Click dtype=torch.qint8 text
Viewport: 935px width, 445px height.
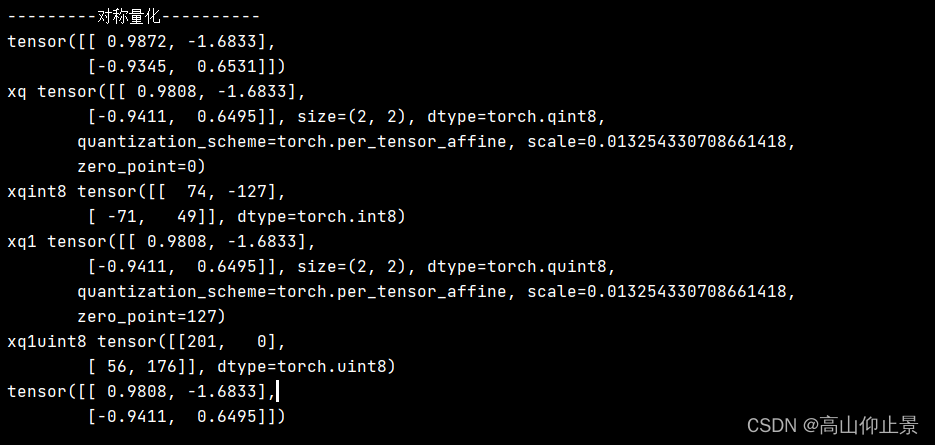point(512,116)
